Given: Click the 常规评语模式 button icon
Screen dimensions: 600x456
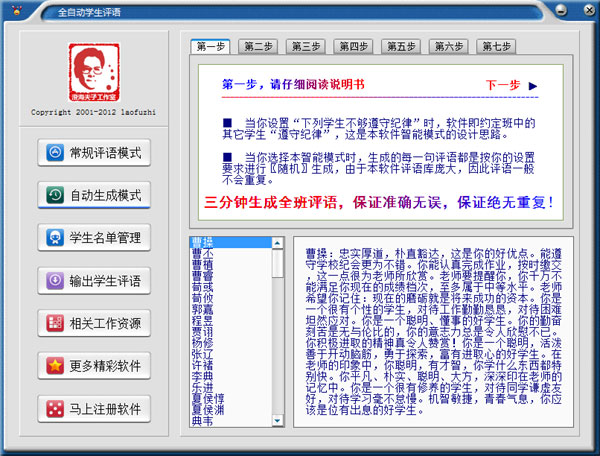Looking at the screenshot, I should coord(54,153).
